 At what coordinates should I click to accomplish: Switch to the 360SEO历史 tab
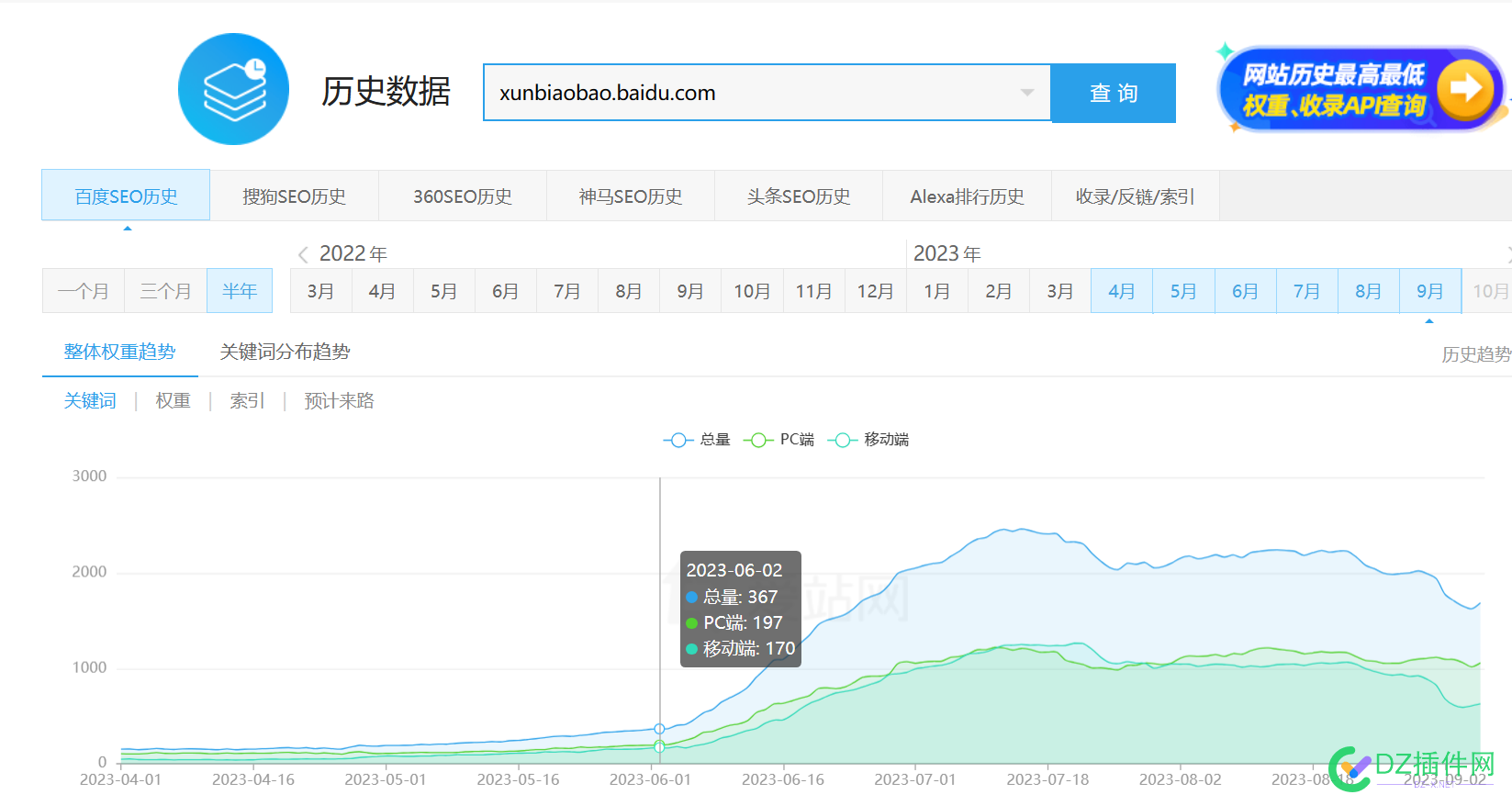463,196
